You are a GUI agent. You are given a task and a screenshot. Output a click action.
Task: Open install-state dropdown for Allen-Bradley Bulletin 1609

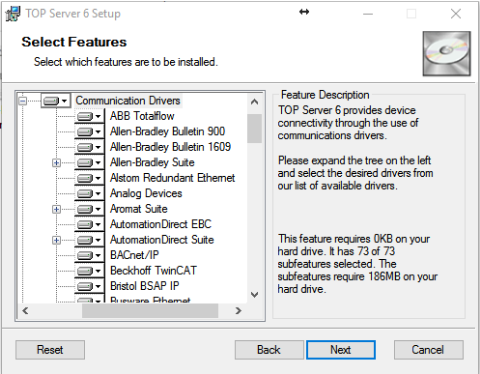pos(89,147)
